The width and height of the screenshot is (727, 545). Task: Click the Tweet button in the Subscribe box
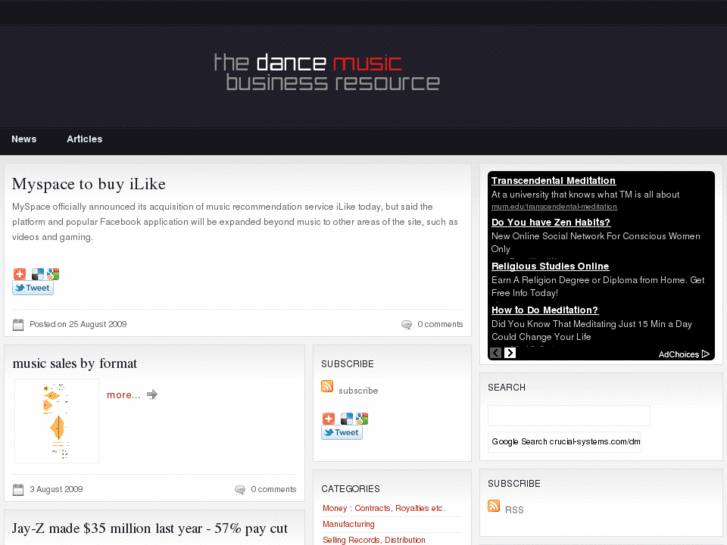pyautogui.click(x=342, y=433)
